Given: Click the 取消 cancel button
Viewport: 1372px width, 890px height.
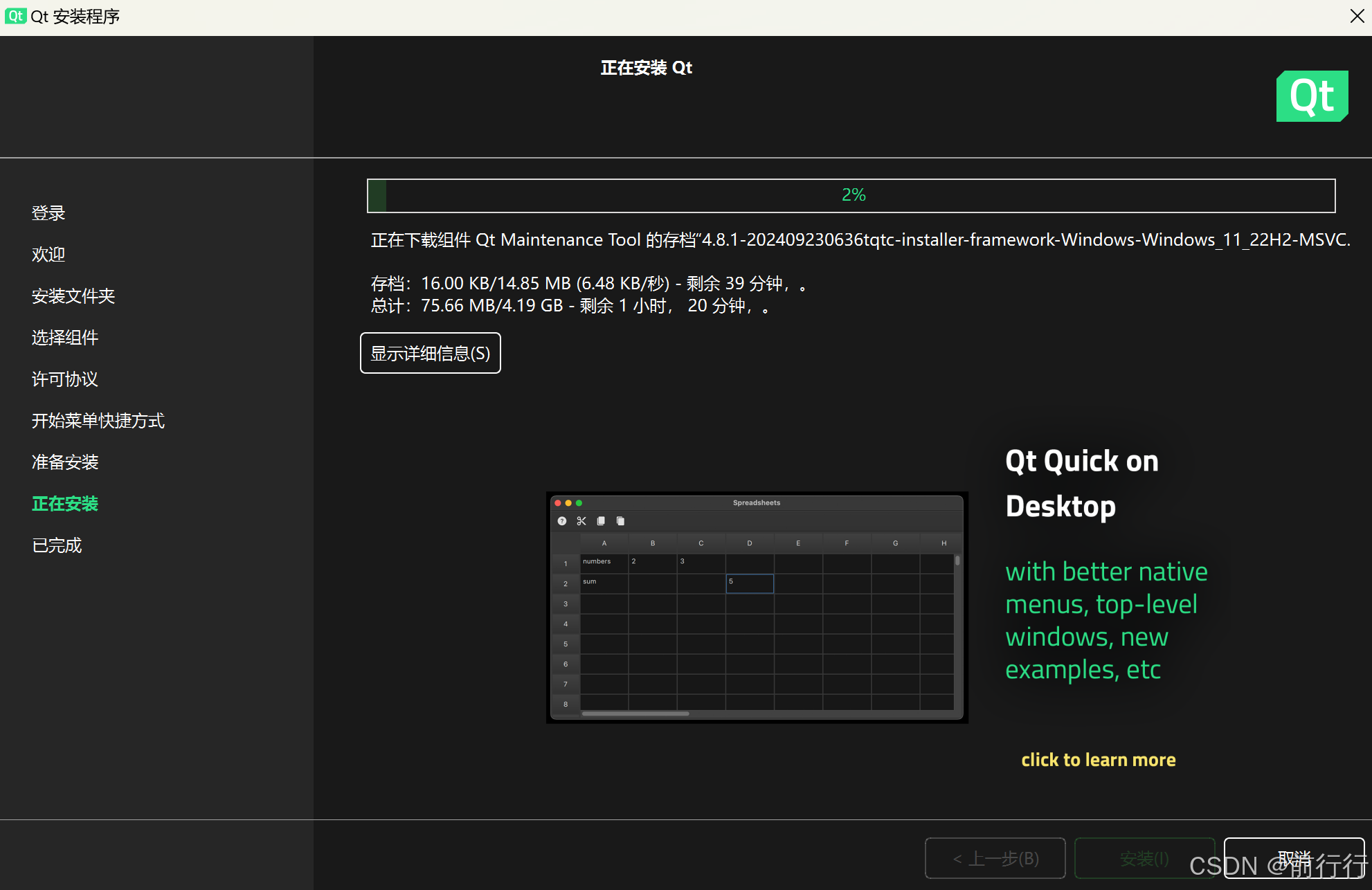Looking at the screenshot, I should click(1294, 858).
